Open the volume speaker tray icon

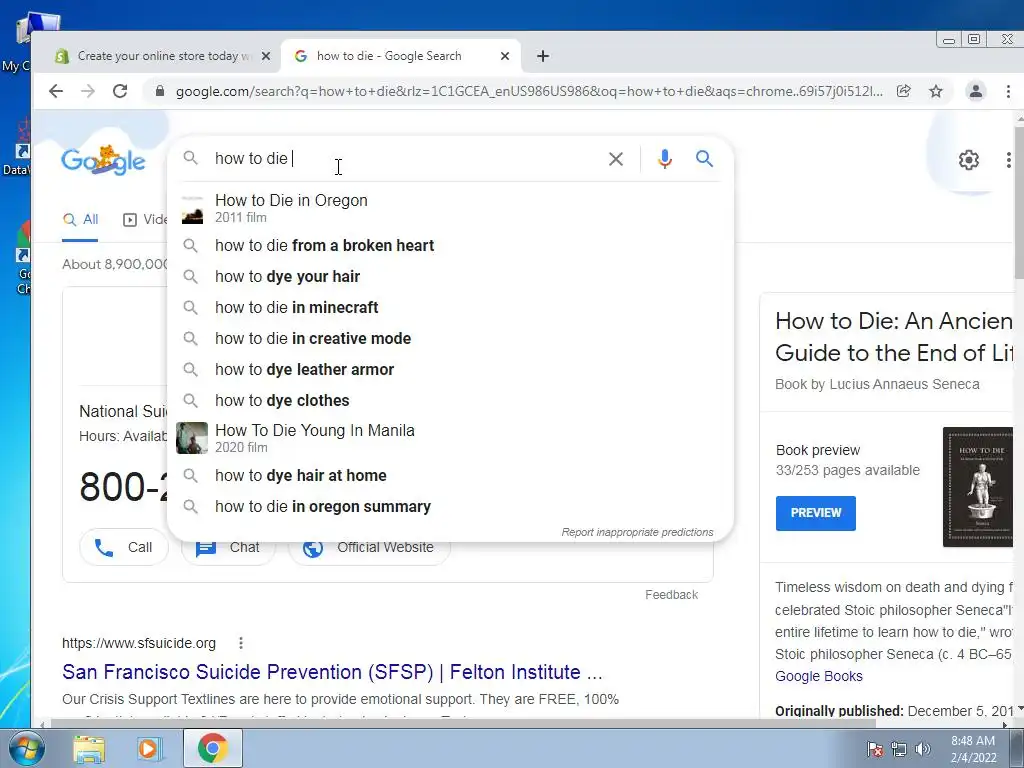pyautogui.click(x=922, y=749)
